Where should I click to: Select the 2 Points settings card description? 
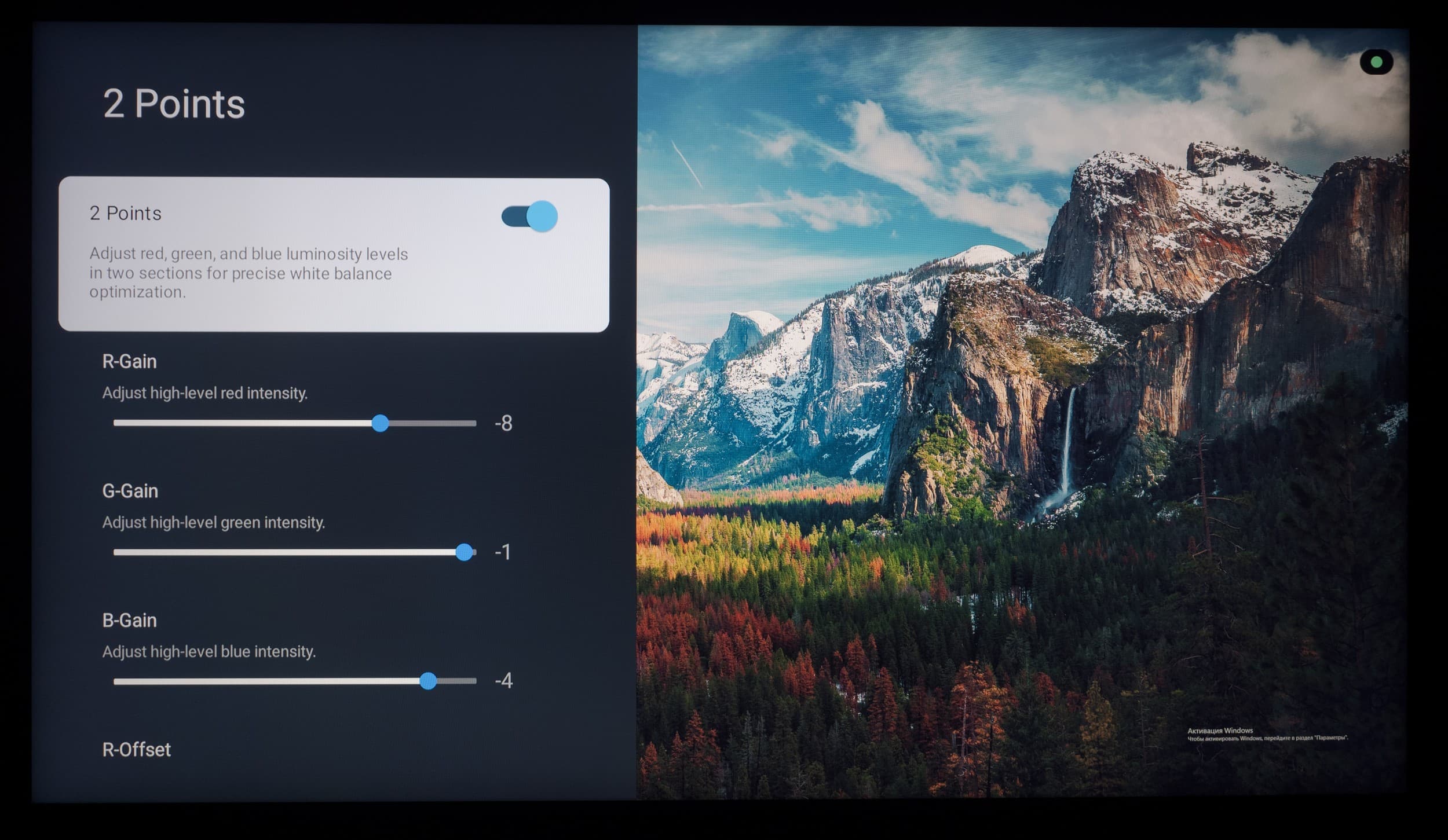tap(248, 273)
